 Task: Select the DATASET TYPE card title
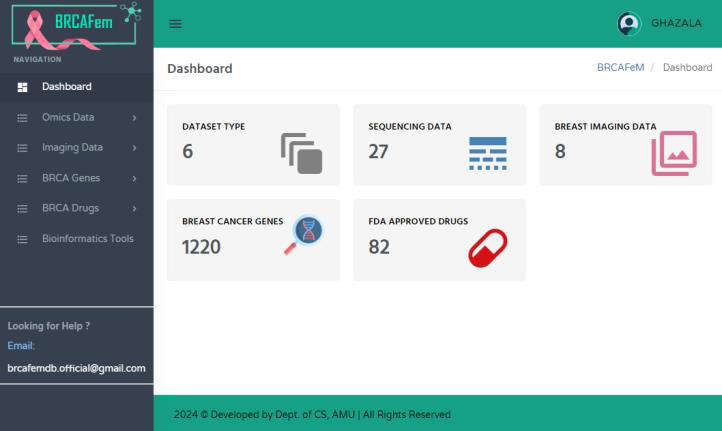pos(213,127)
